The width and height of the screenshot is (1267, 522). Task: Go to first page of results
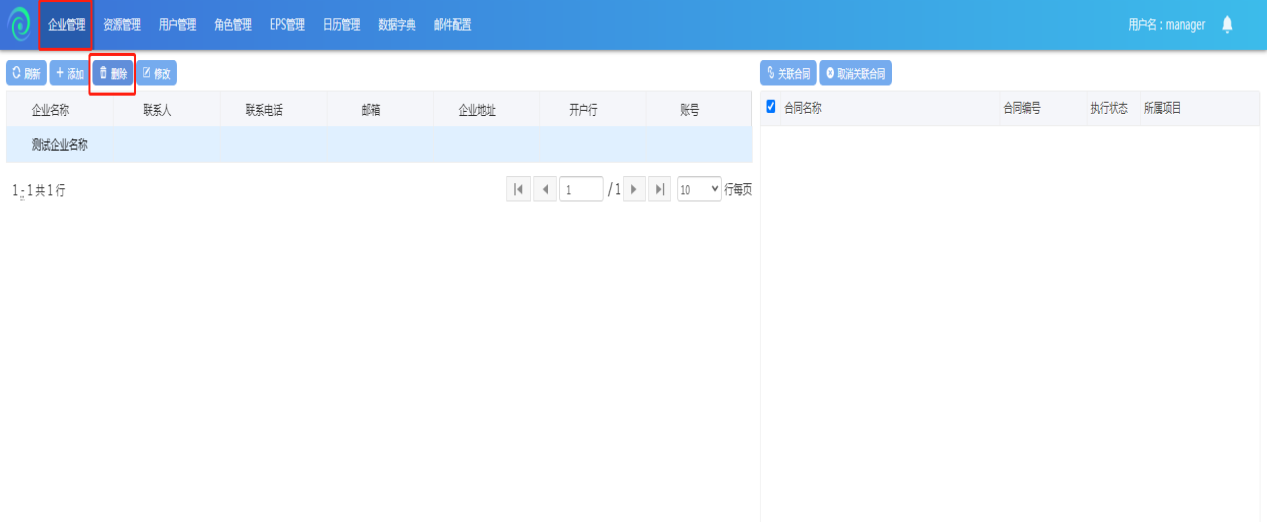pyautogui.click(x=518, y=189)
